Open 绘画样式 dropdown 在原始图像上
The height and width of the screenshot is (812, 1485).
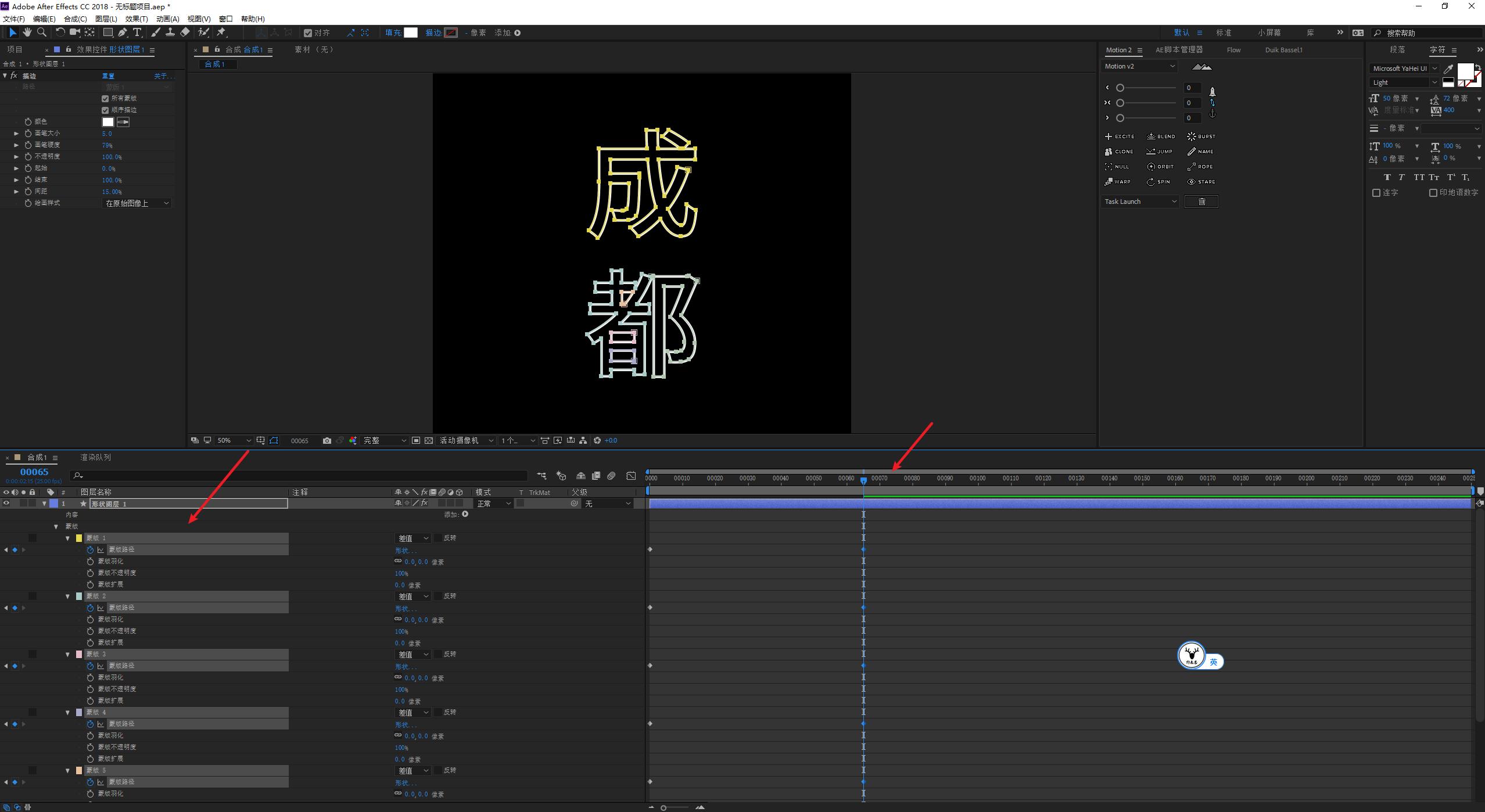tap(137, 203)
